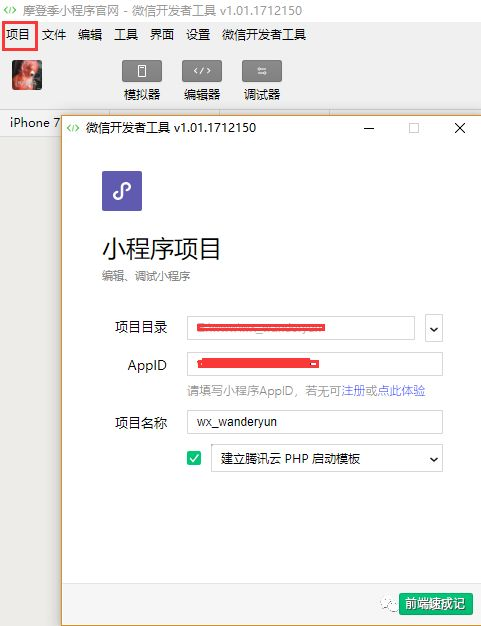Screen dimensions: 481x626
Task: Expand the 建立腾讯云 PHP 启动模板 dropdown
Action: 327,458
